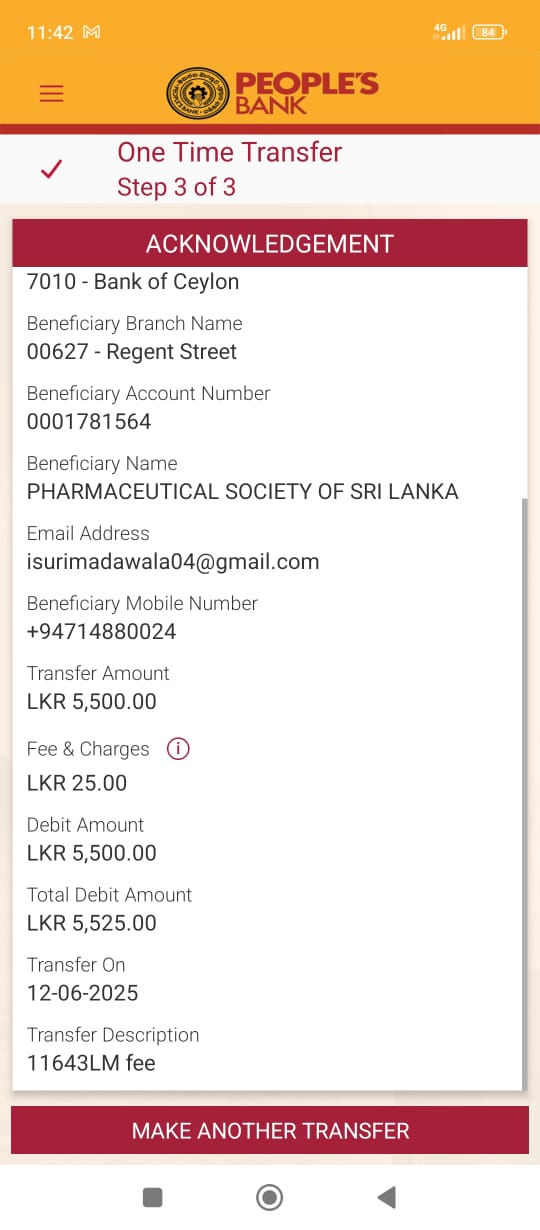Tap the 4G signal strength icon
Screen dimensions: 540x1230
coord(449,31)
